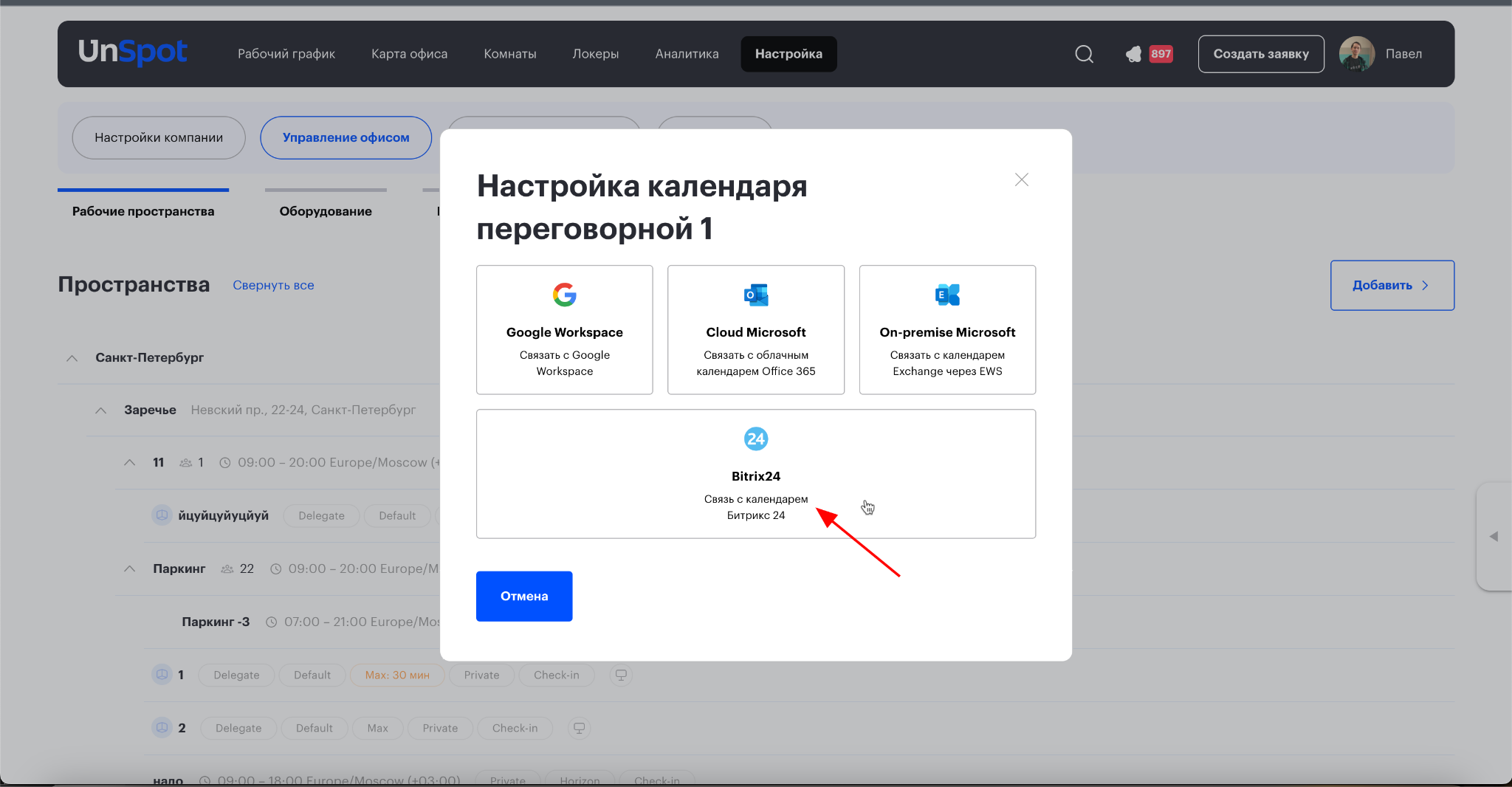Toggle Default tag on place 2
Image resolution: width=1512 pixels, height=787 pixels.
coord(315,729)
